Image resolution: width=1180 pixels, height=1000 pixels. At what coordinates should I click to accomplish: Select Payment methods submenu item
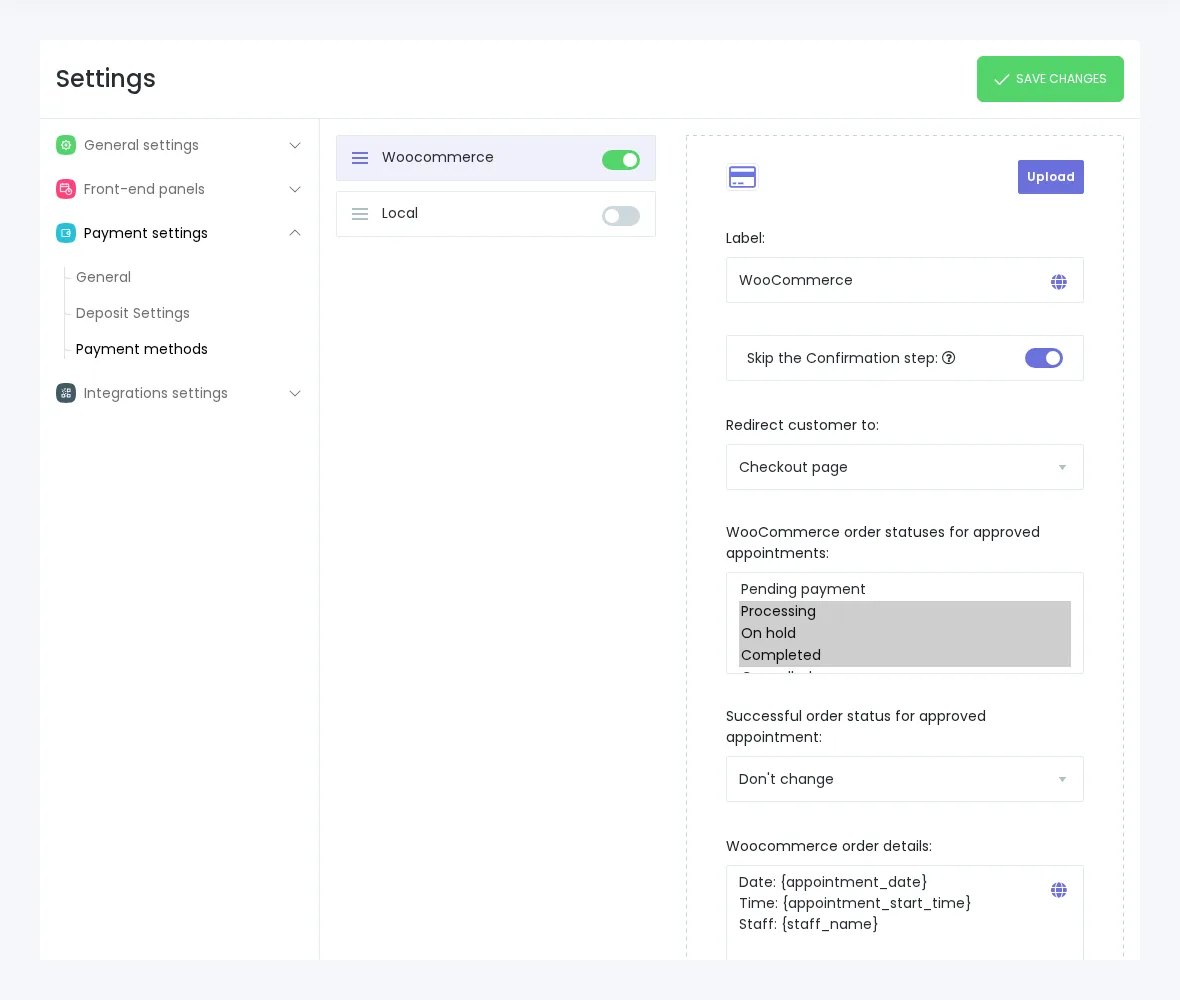(141, 349)
